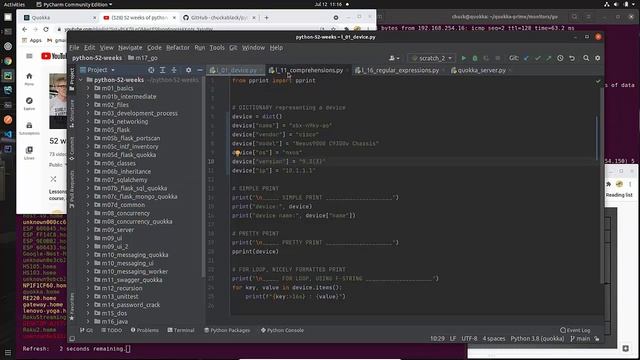640x360 pixels.
Task: Click the main Git branch widget
Action: pos(580,339)
